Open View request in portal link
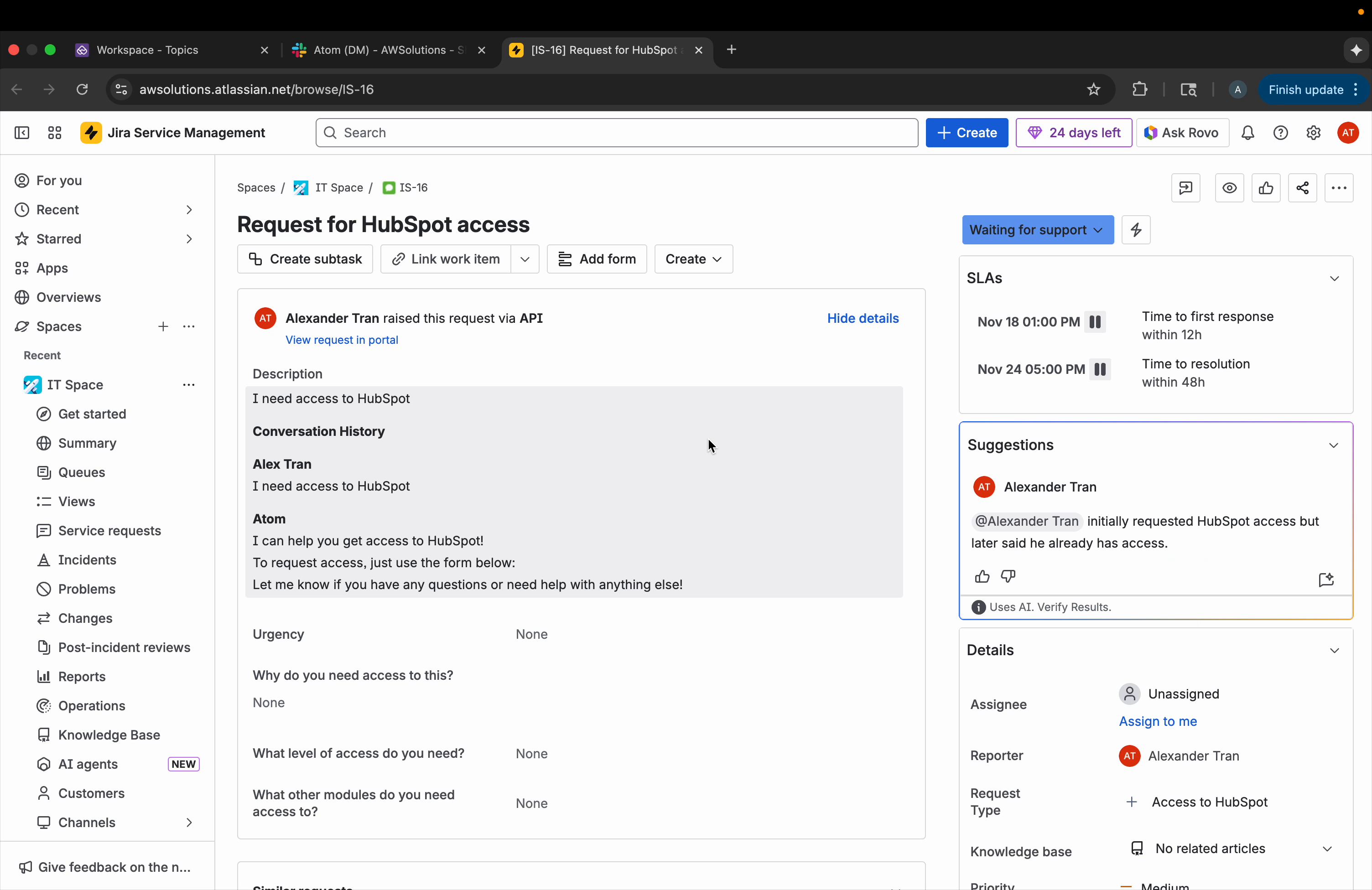 342,340
